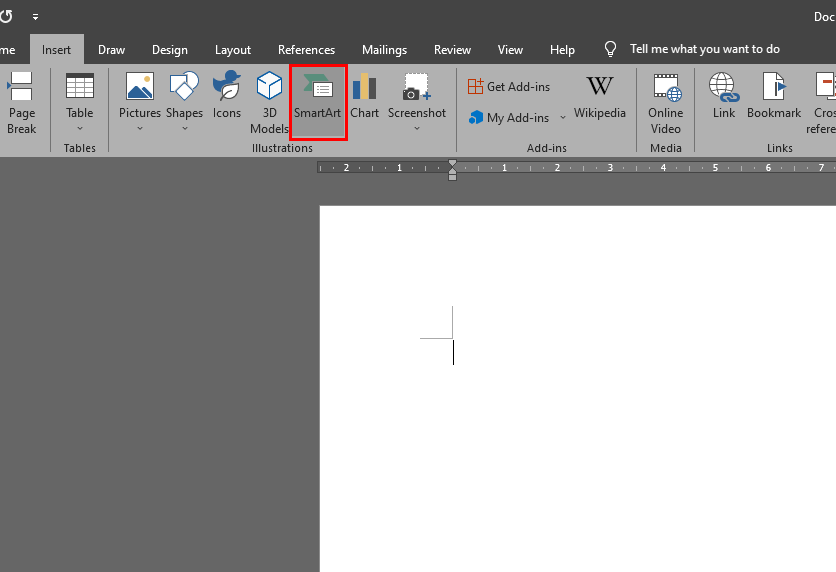The image size is (836, 572).
Task: Insert Icons from the ribbon
Action: tap(227, 96)
